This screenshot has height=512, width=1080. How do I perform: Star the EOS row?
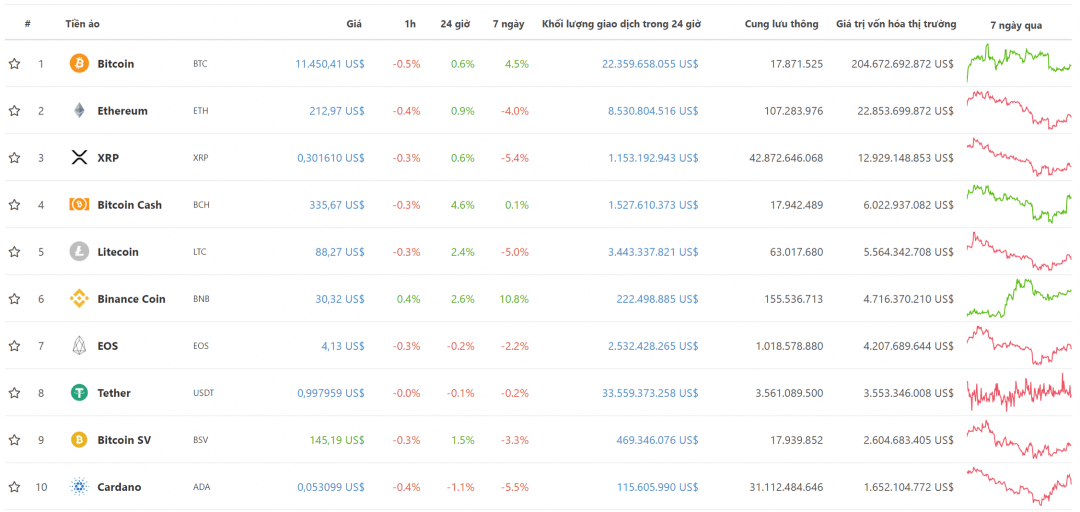tap(14, 346)
